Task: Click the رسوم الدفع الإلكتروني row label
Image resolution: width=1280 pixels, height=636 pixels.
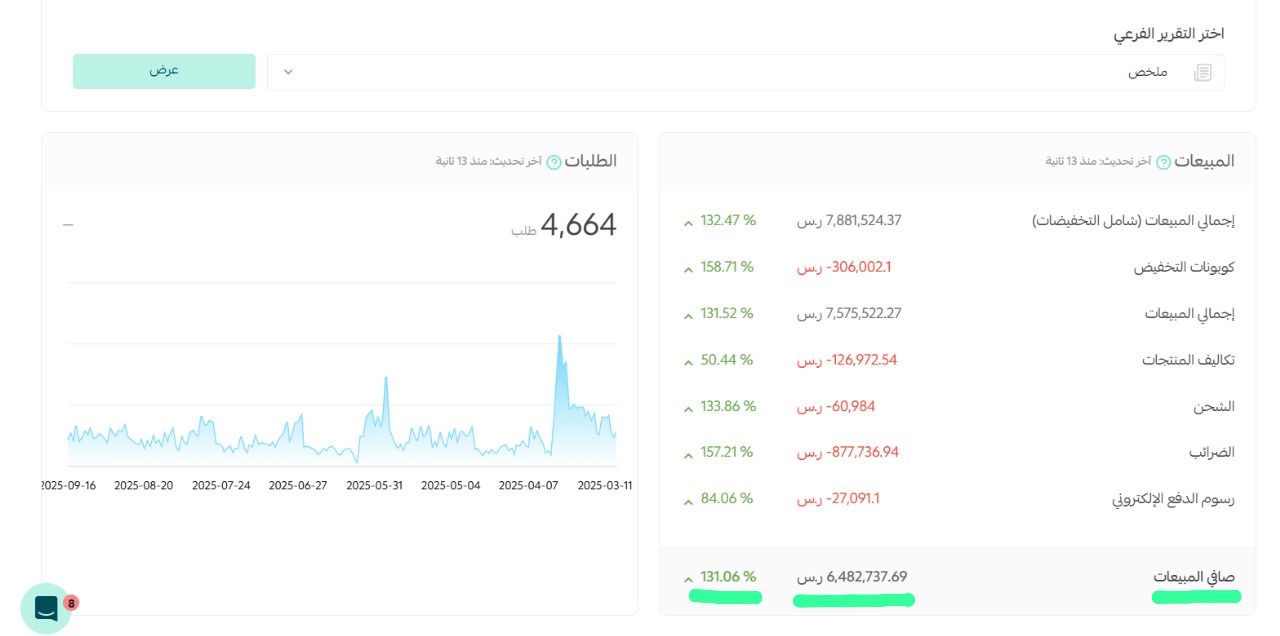Action: click(1174, 499)
